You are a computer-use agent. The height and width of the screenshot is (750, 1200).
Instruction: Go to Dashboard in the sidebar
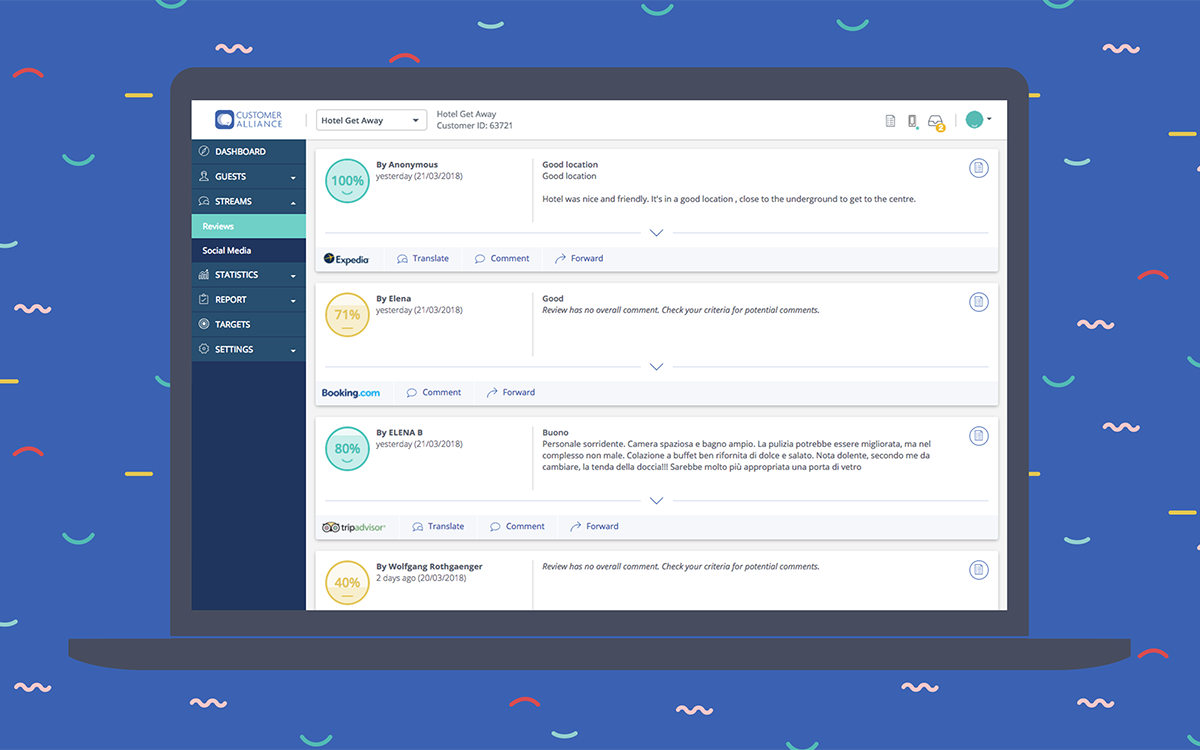pos(240,152)
